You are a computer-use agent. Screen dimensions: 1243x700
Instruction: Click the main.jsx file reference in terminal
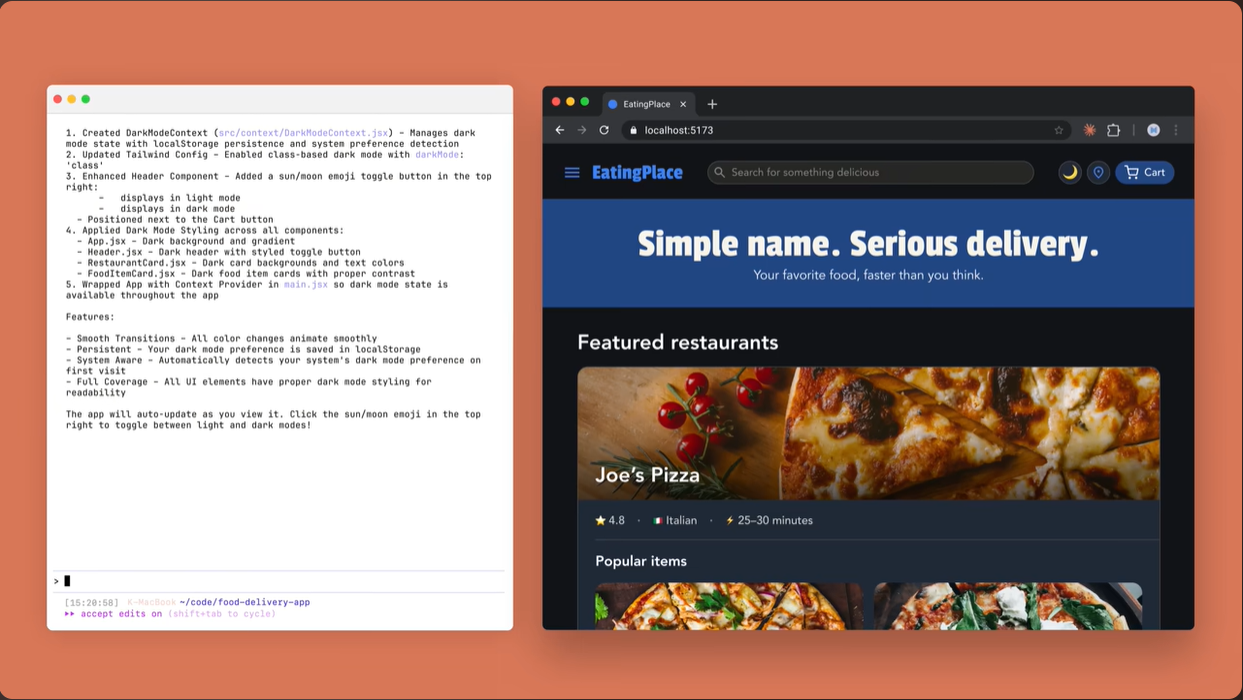(x=306, y=285)
